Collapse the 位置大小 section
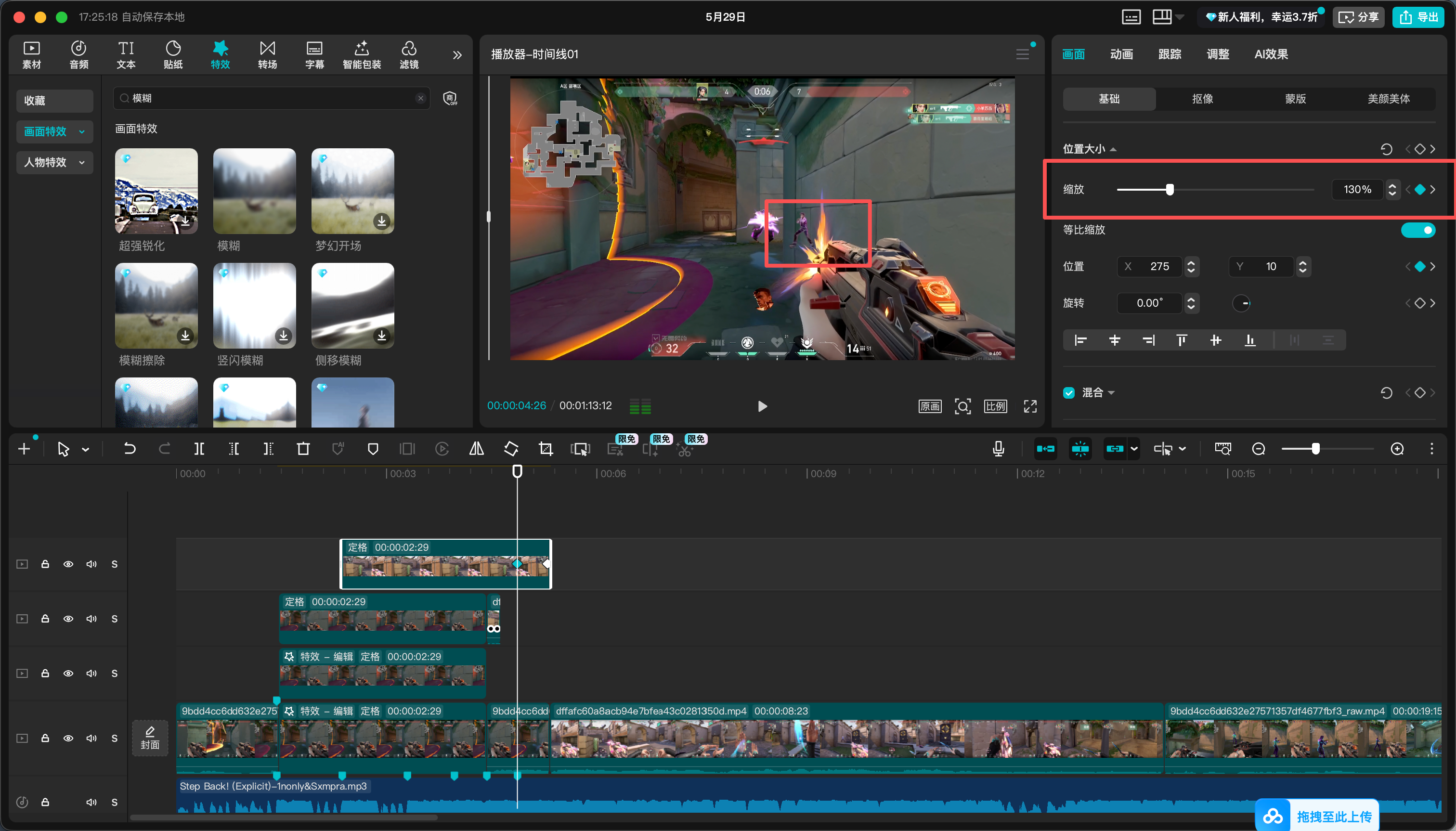 coord(1113,150)
